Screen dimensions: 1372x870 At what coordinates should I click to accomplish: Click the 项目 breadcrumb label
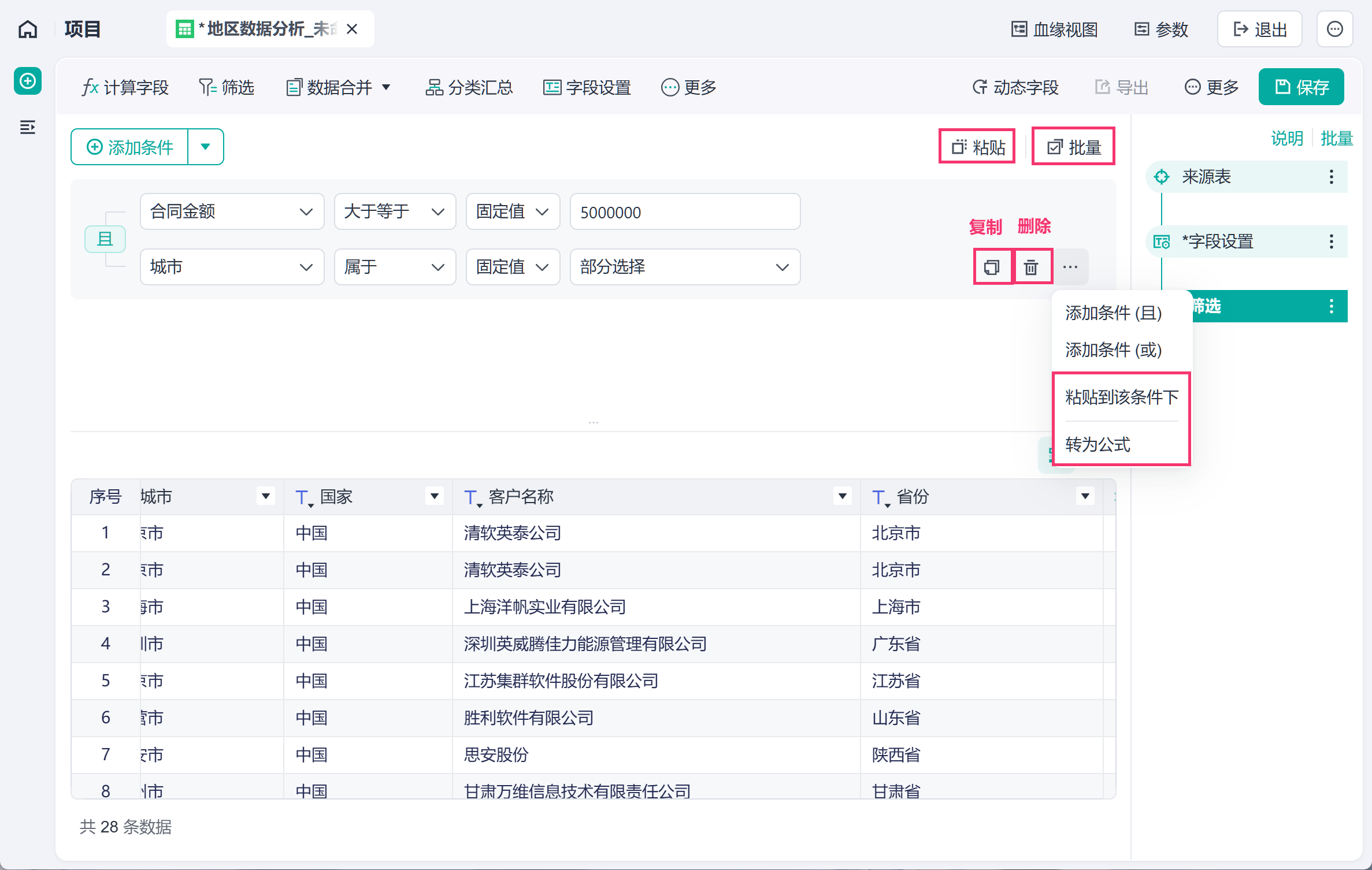pos(83,29)
